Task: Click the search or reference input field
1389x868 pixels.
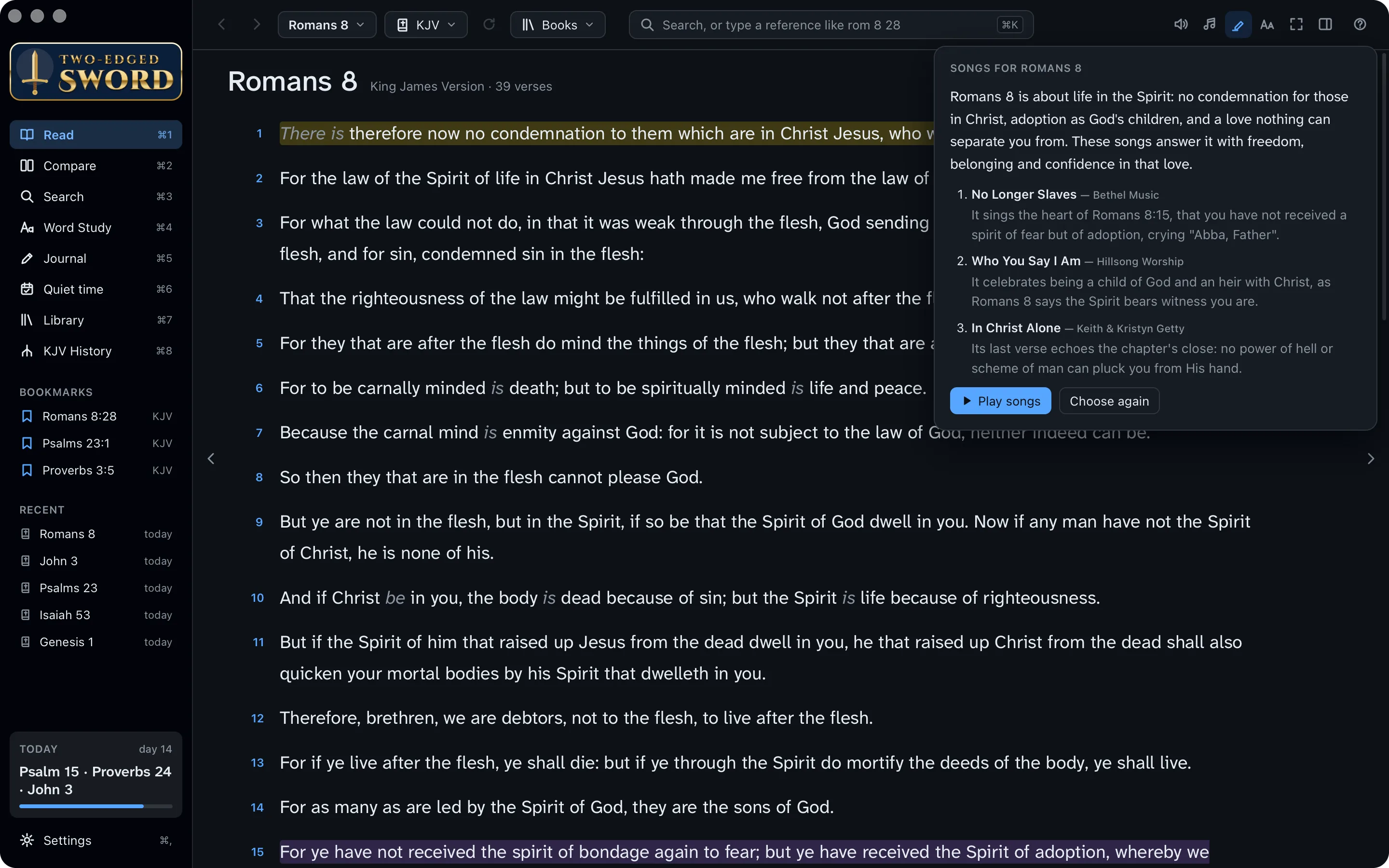Action: coord(831,25)
